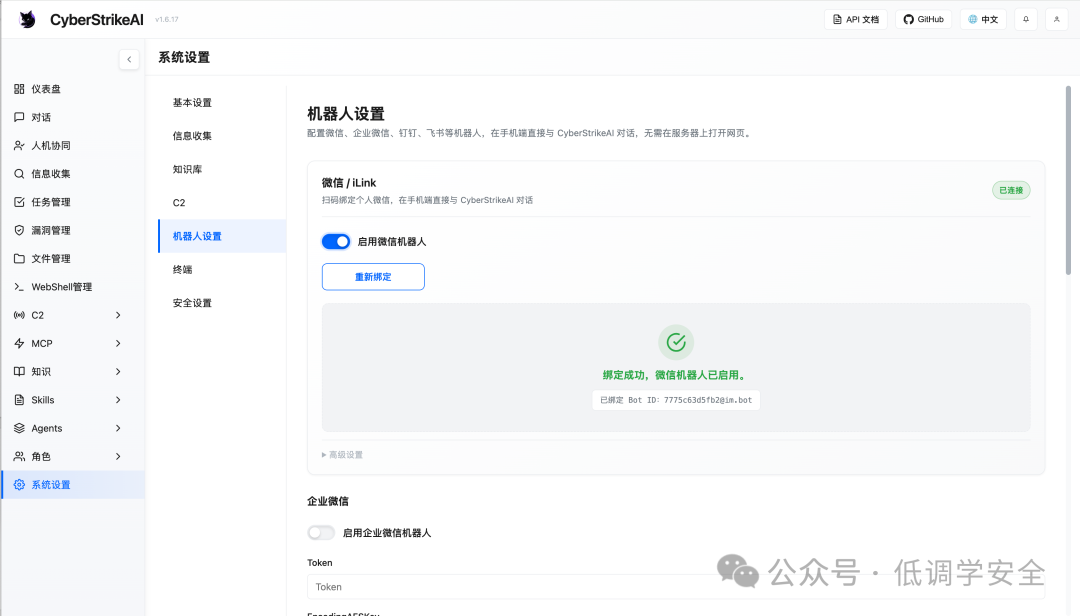Click the 仪表盘 dashboard icon
1080x616 pixels.
[x=19, y=89]
